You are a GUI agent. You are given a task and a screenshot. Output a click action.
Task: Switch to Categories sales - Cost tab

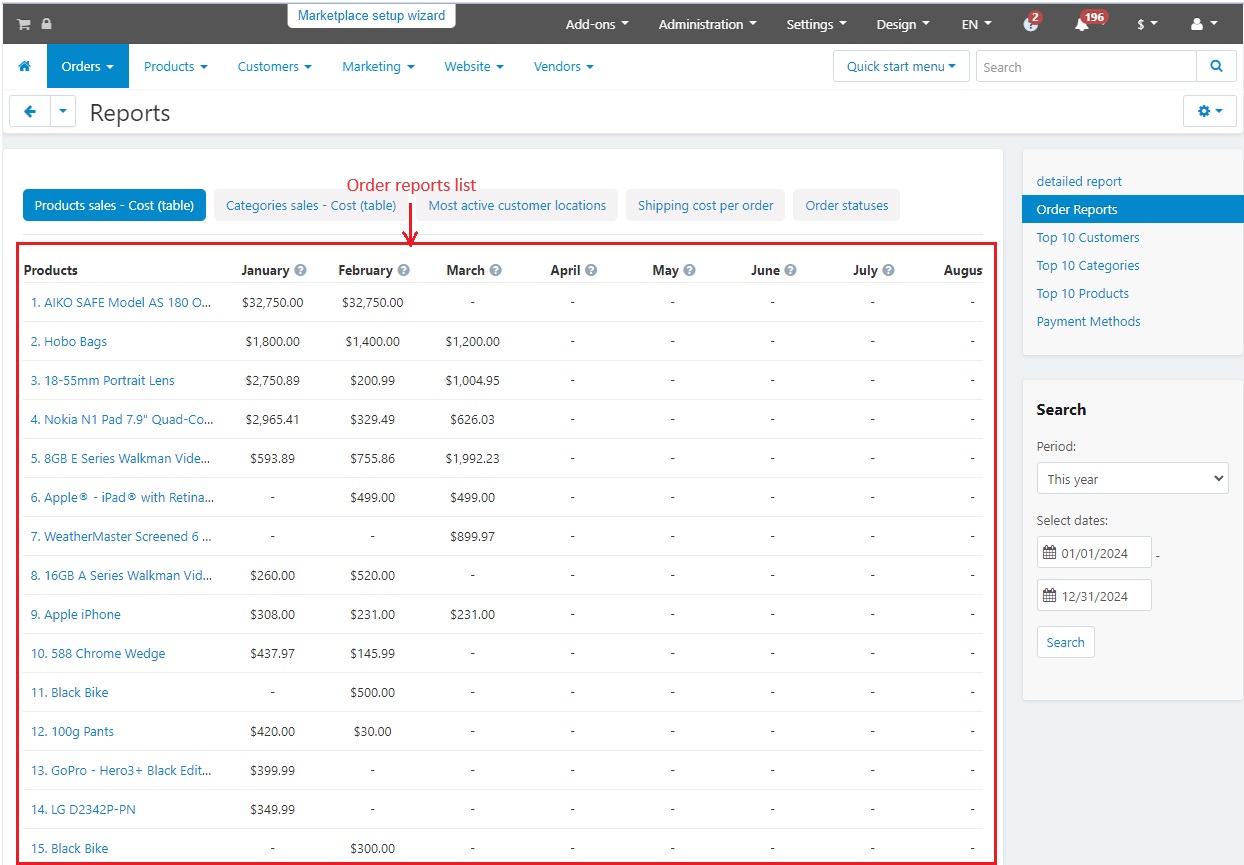311,205
